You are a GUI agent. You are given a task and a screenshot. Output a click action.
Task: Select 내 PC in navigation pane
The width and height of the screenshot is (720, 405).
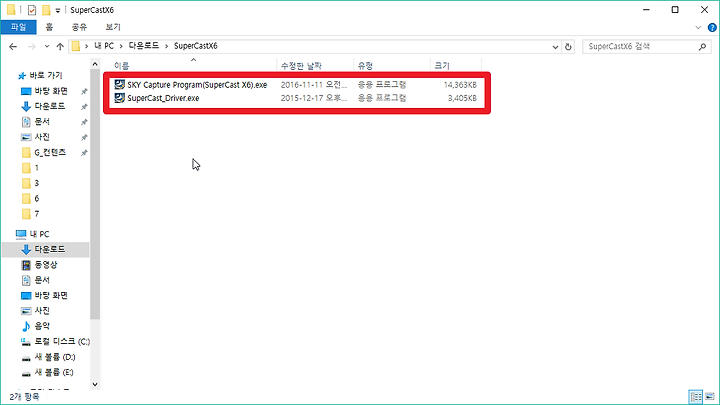39,234
